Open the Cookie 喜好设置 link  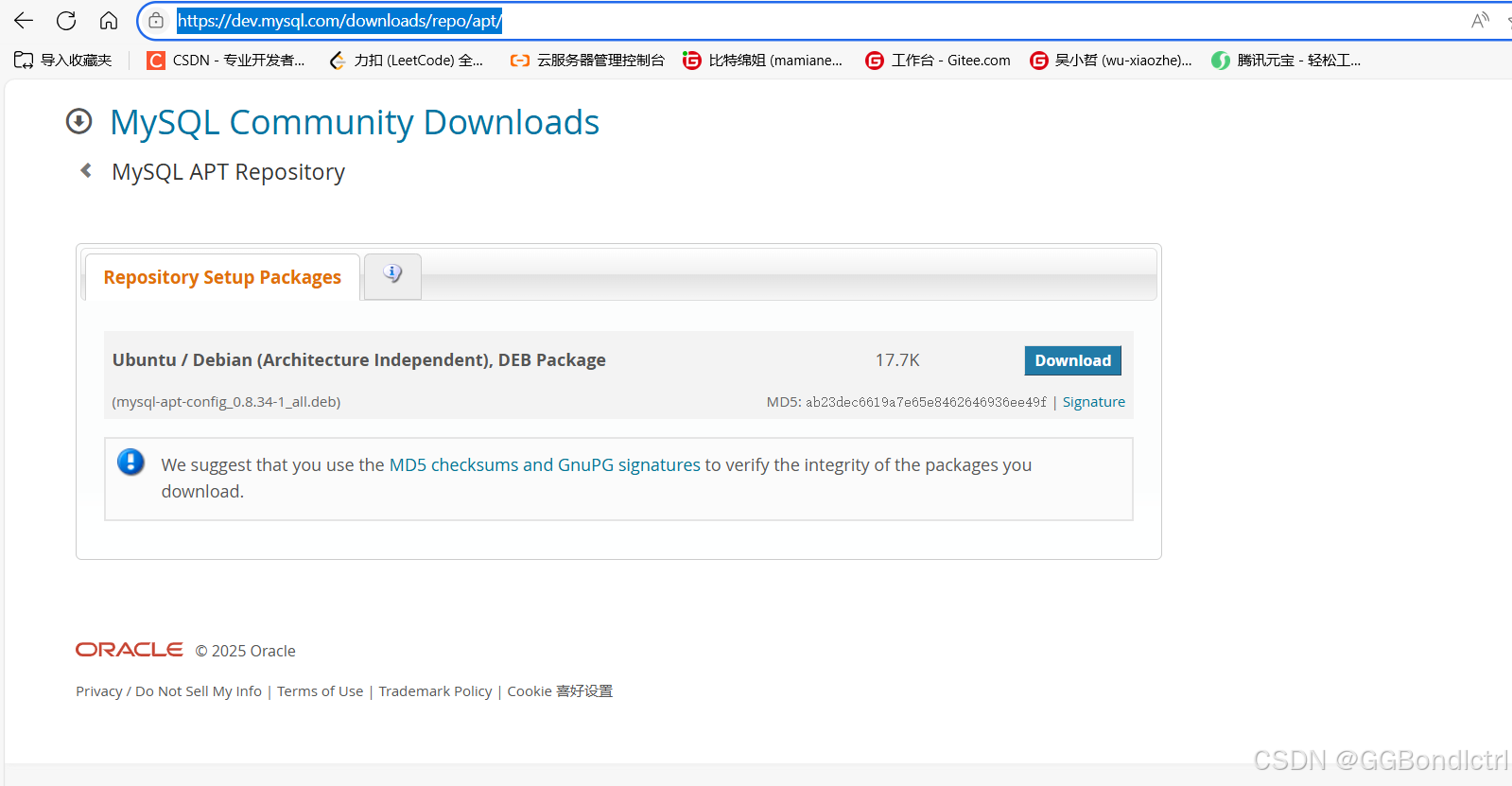tap(560, 691)
